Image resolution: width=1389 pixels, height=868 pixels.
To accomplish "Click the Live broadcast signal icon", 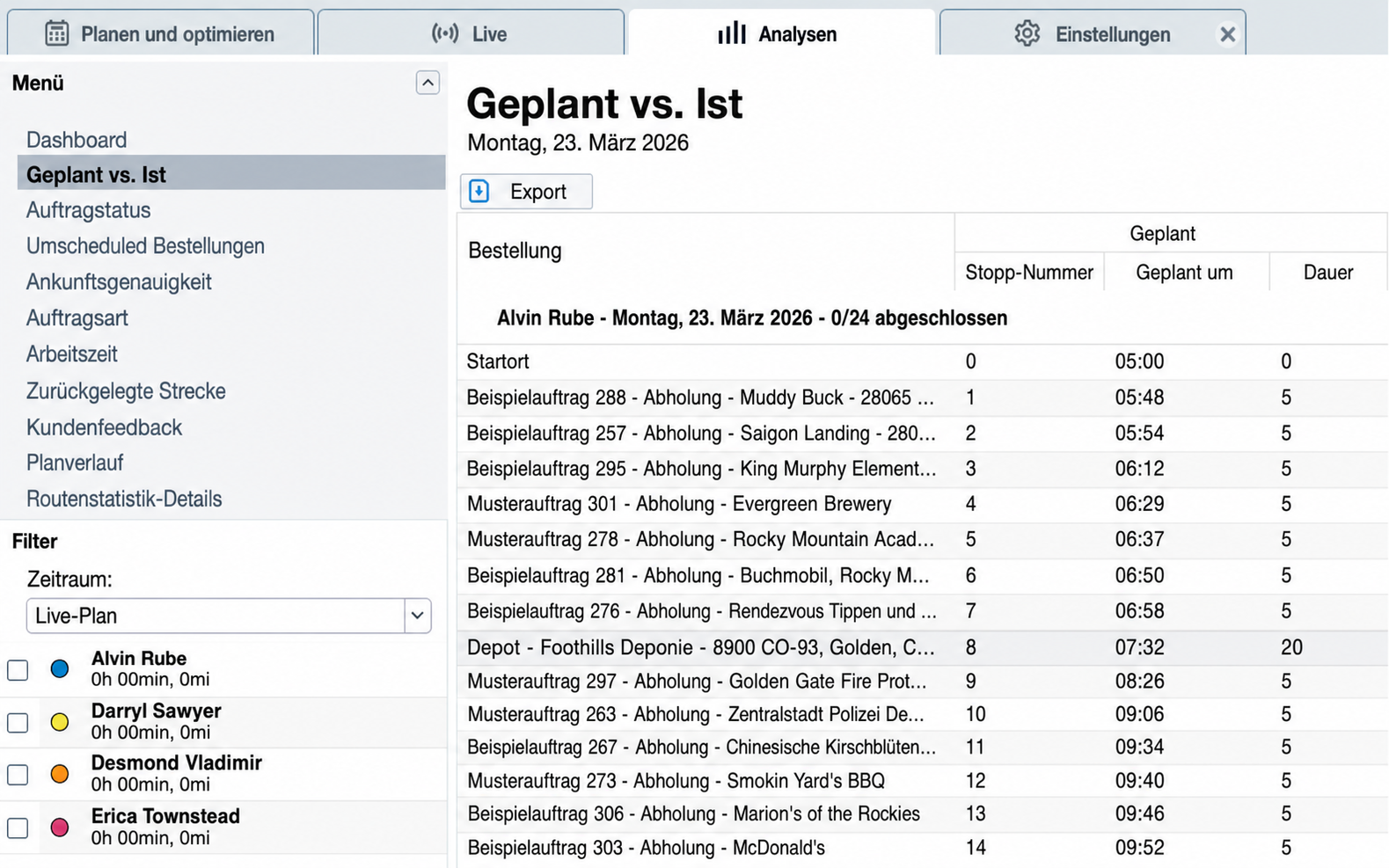I will coord(445,33).
